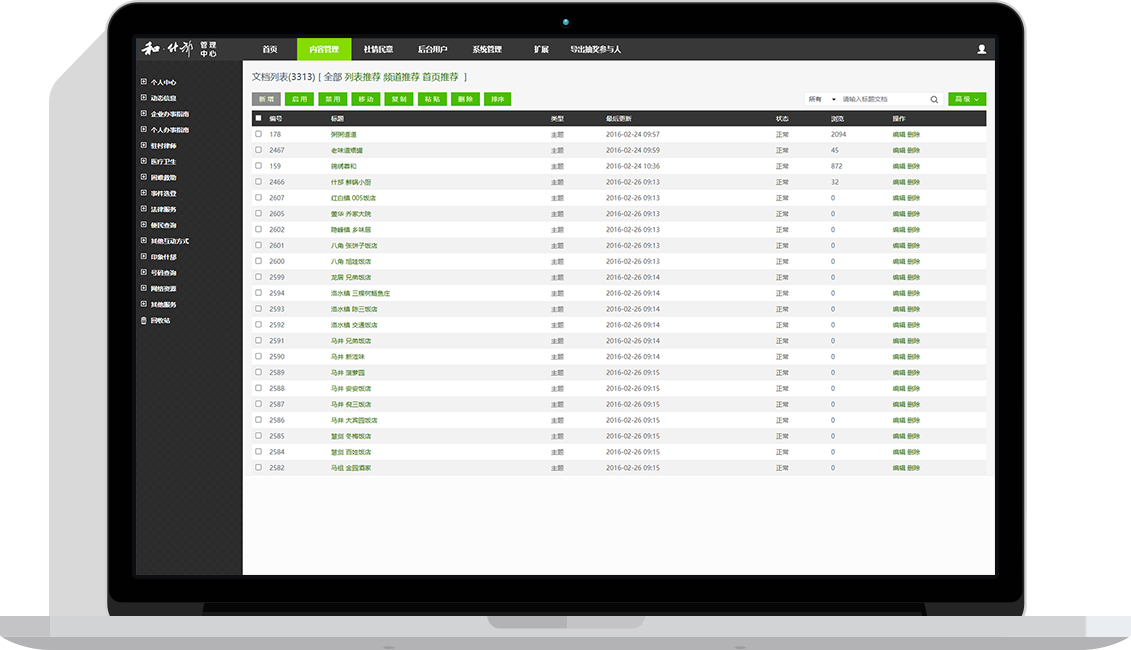
Task: Switch to the 系统管理 menu tab
Action: (487, 49)
